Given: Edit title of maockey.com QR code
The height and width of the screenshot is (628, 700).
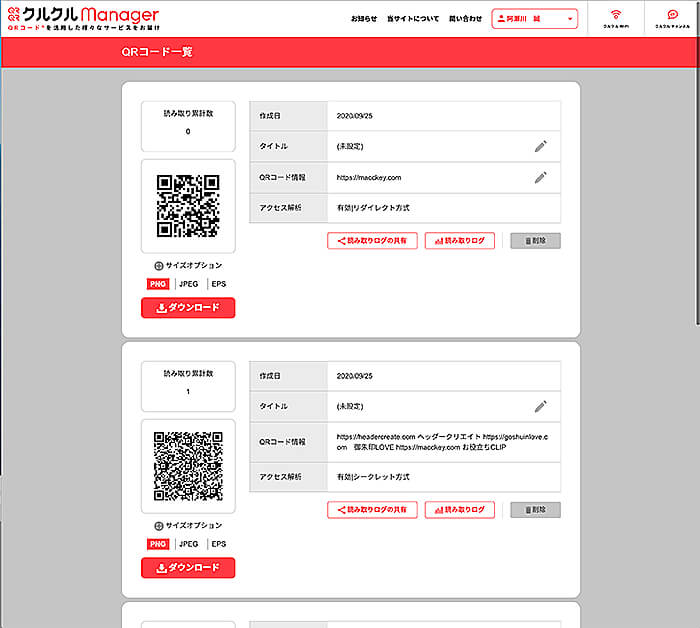Looking at the screenshot, I should click(540, 146).
